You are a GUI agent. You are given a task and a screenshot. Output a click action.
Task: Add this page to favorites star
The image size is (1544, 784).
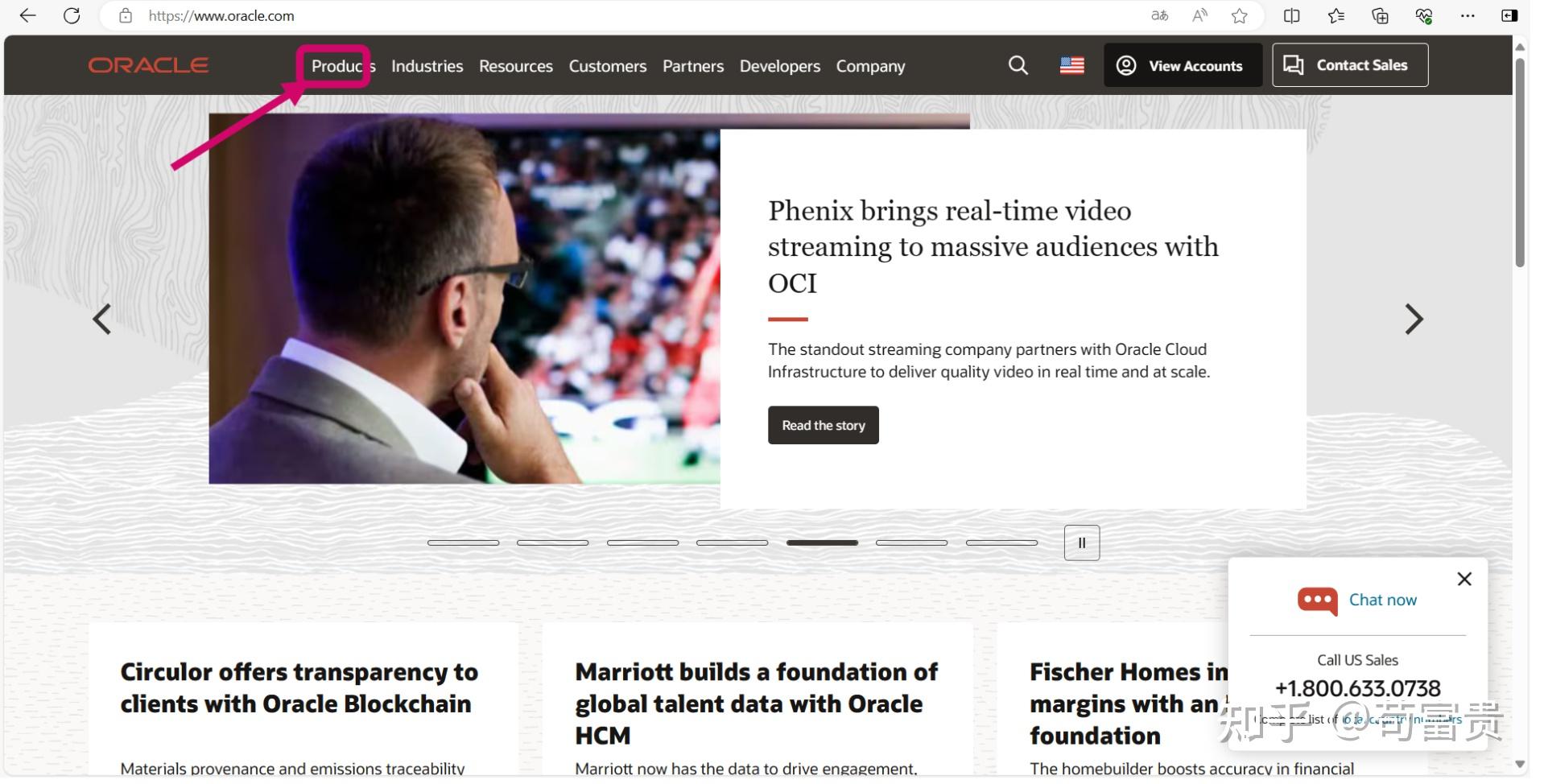[x=1240, y=15]
